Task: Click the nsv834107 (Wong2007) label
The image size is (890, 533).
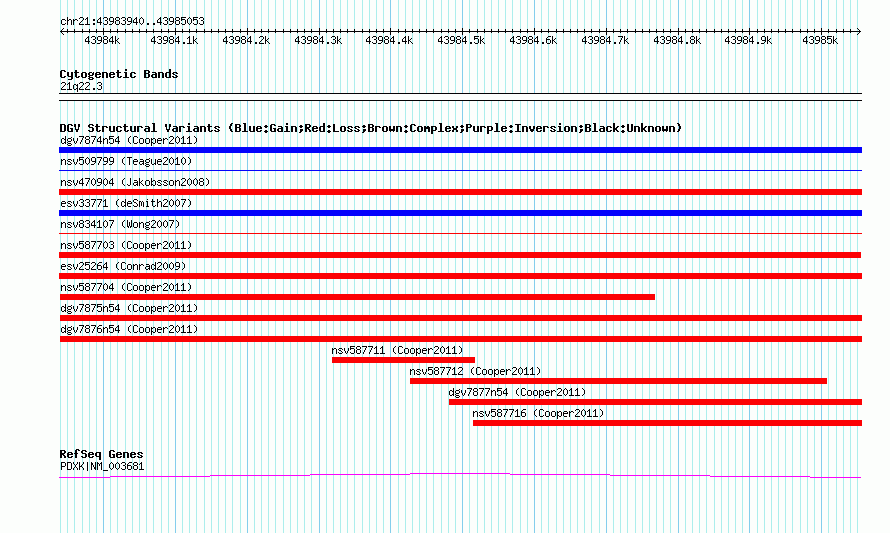Action: [120, 224]
